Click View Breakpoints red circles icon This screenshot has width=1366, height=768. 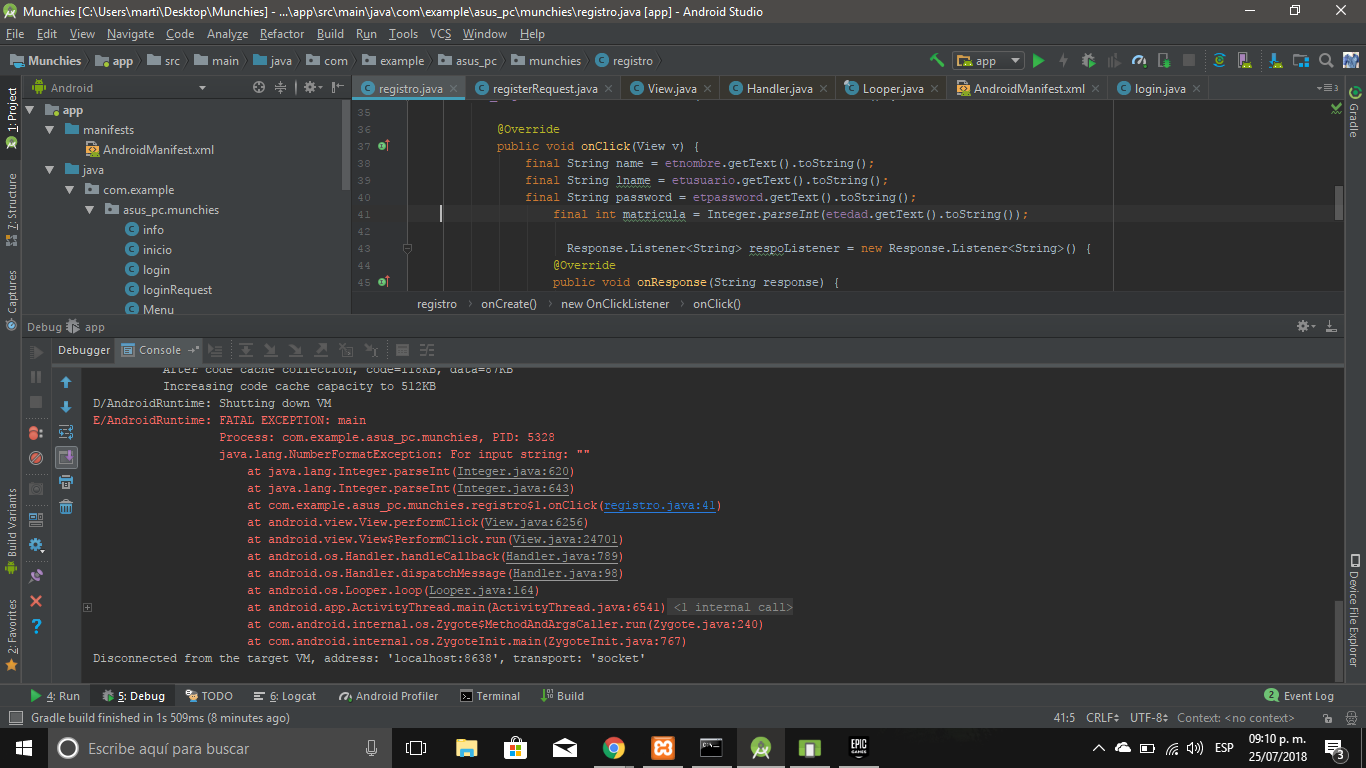tap(36, 433)
